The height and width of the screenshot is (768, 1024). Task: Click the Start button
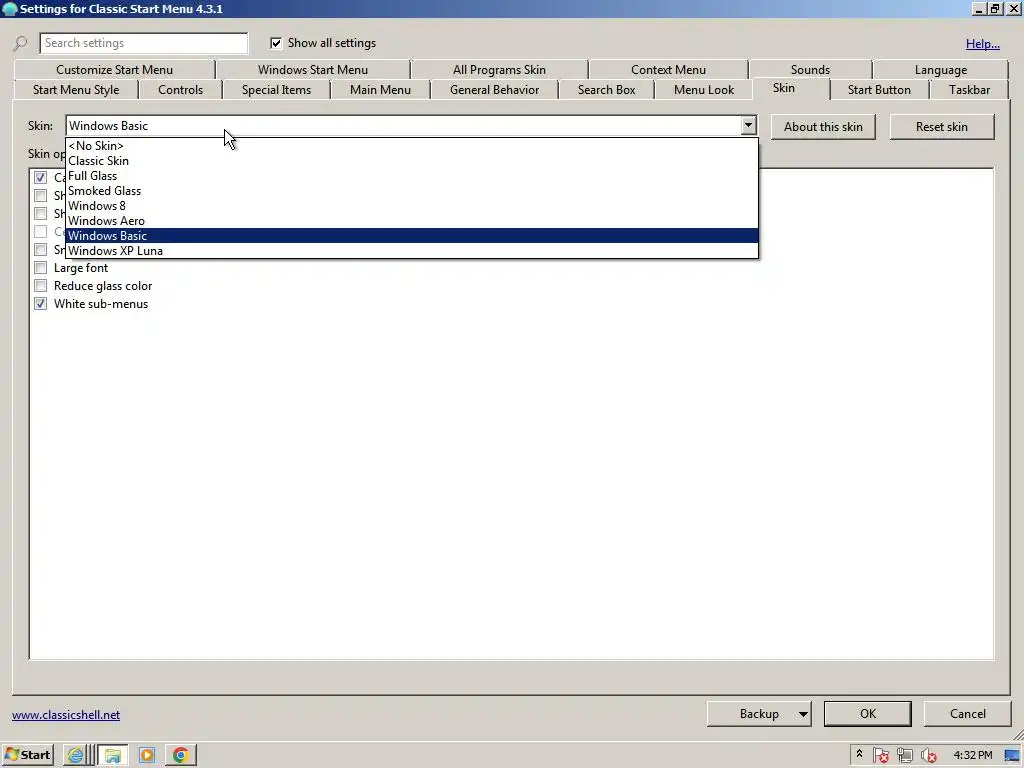(x=27, y=755)
